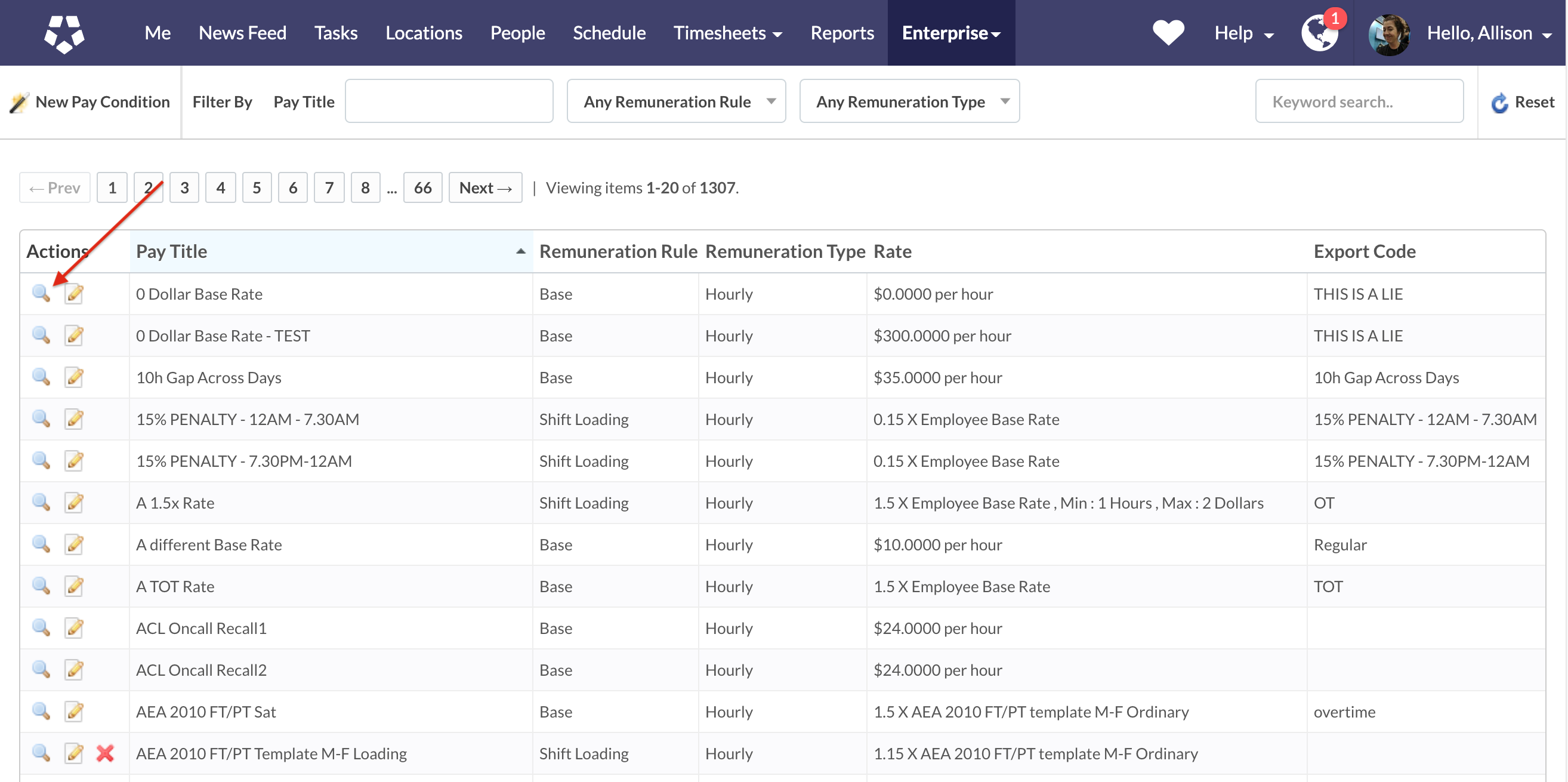Click the edit pencil for 10h Gap Across Days

[x=74, y=377]
